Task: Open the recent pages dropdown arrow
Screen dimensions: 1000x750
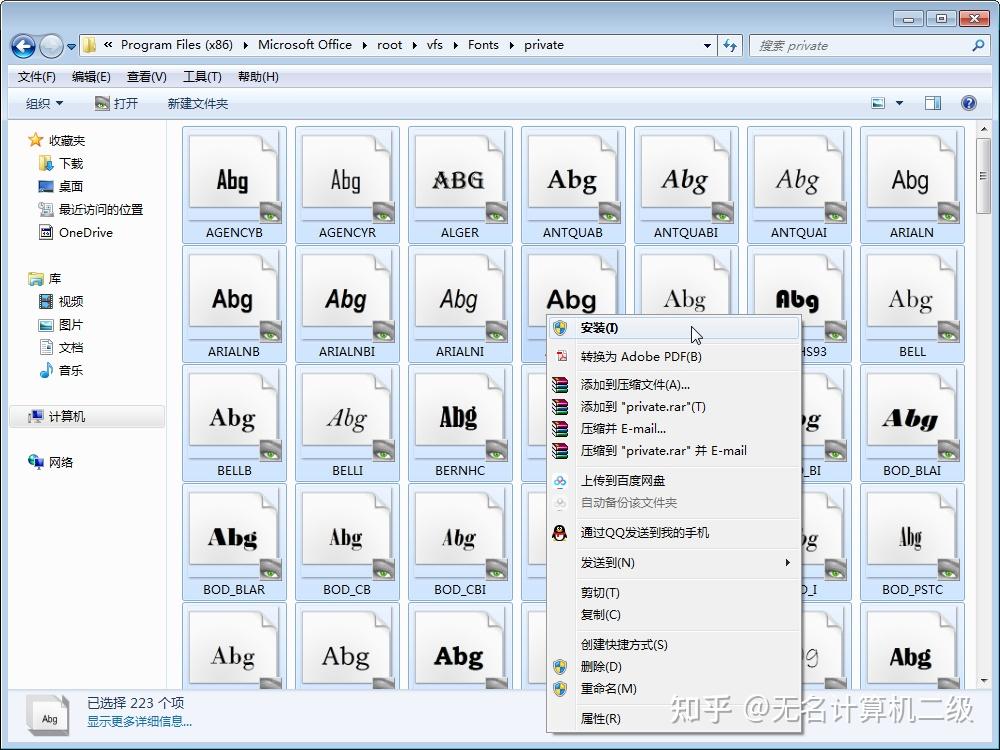Action: 71,47
